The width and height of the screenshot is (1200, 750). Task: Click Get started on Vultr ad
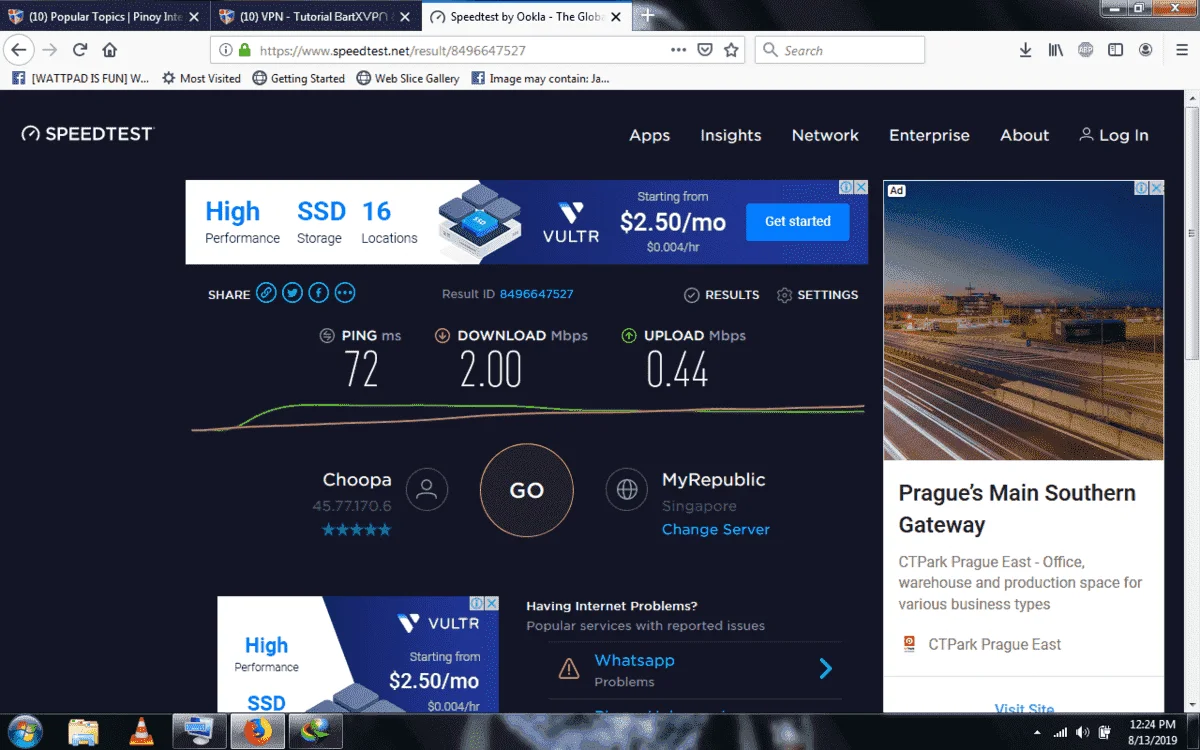pyautogui.click(x=797, y=221)
